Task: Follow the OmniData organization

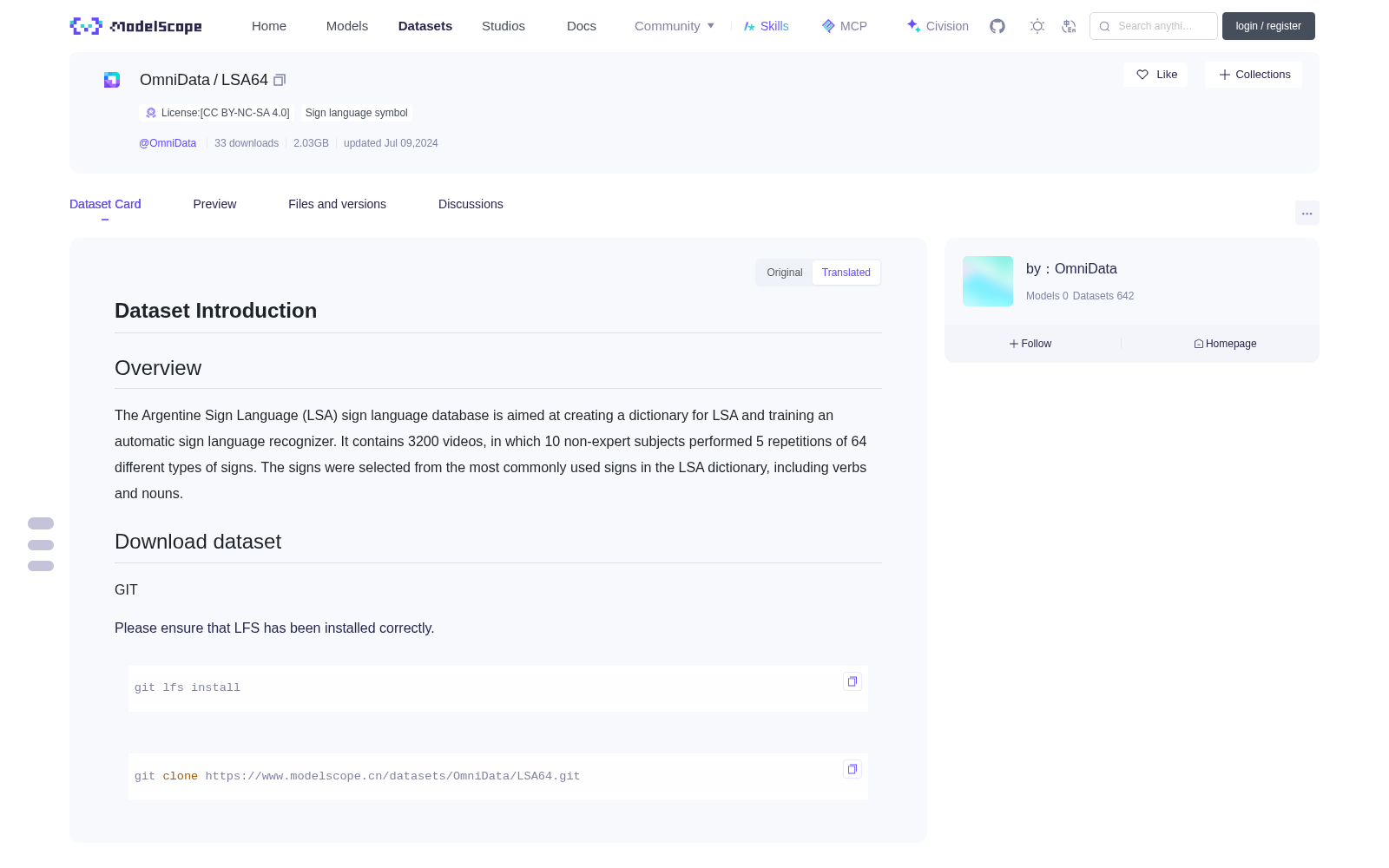Action: click(1030, 344)
